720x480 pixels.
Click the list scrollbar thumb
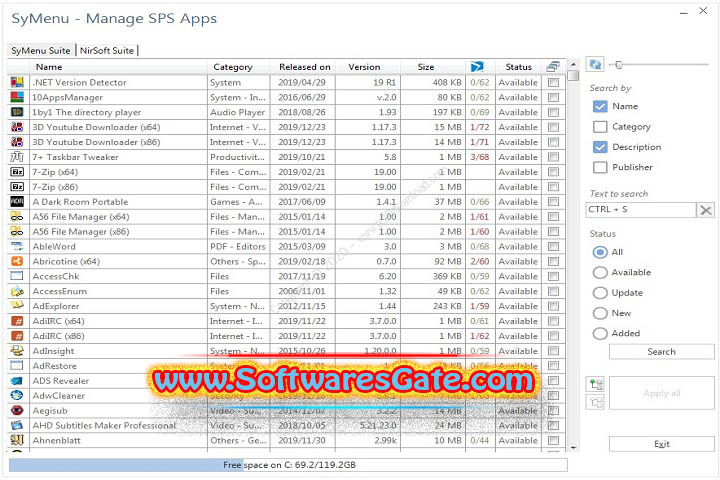click(x=573, y=75)
